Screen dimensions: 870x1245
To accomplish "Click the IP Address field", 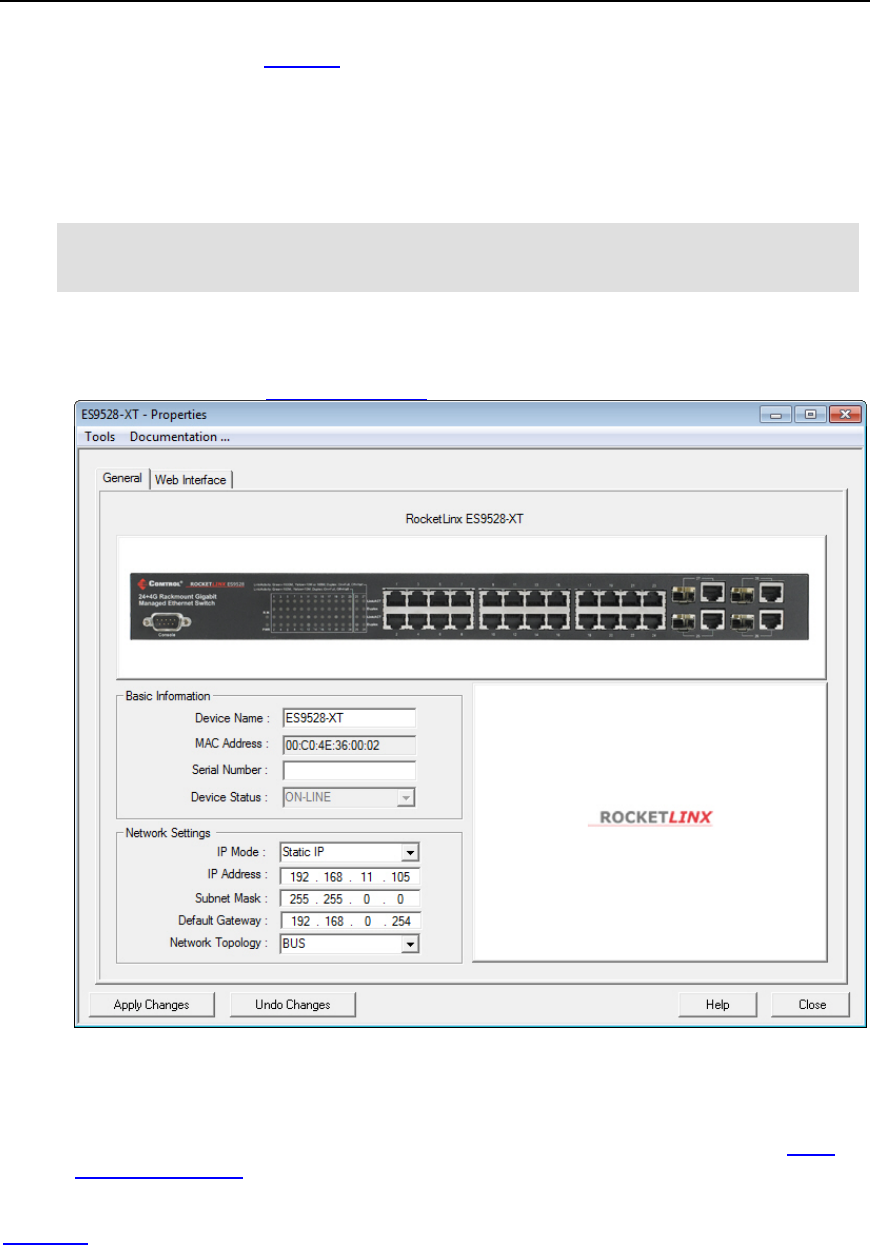I will tap(351, 877).
